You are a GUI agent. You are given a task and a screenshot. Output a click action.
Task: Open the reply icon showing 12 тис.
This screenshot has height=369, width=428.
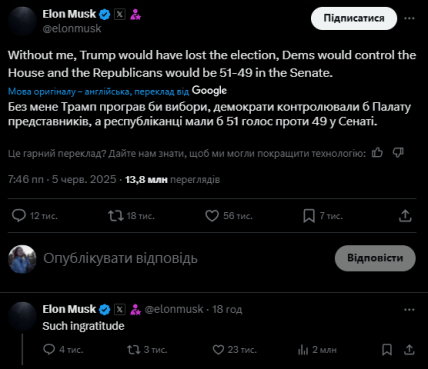(19, 216)
